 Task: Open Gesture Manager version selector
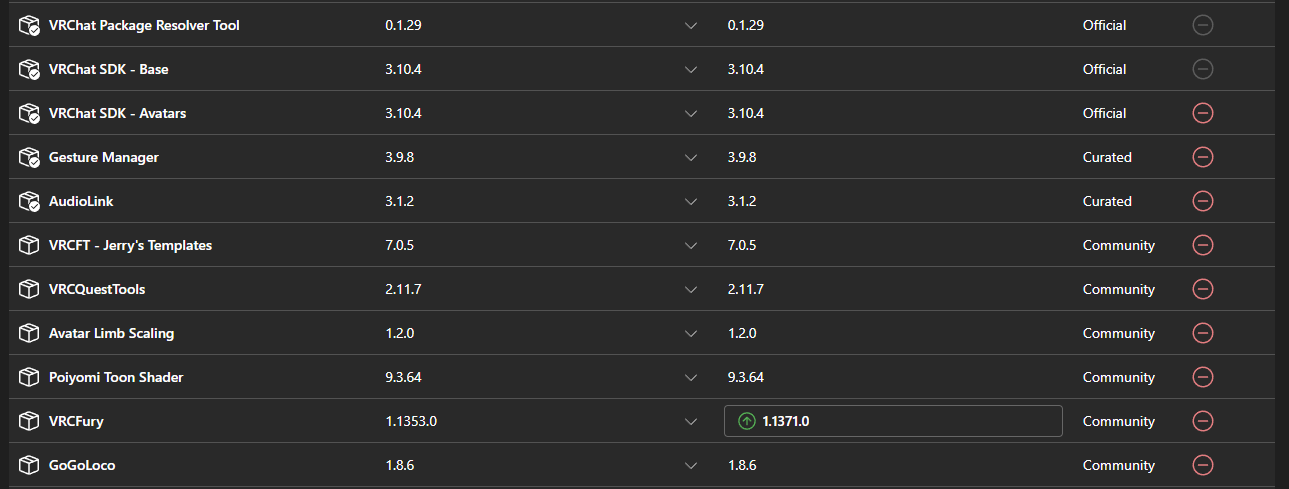(x=690, y=158)
